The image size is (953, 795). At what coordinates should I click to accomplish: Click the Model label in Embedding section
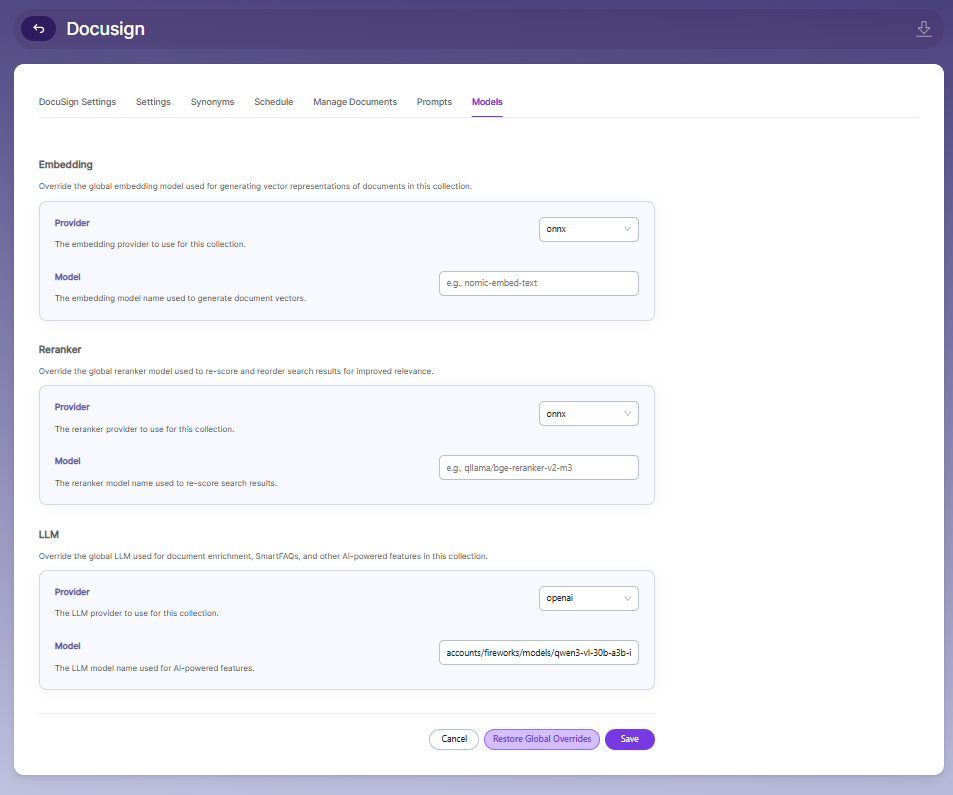67,277
